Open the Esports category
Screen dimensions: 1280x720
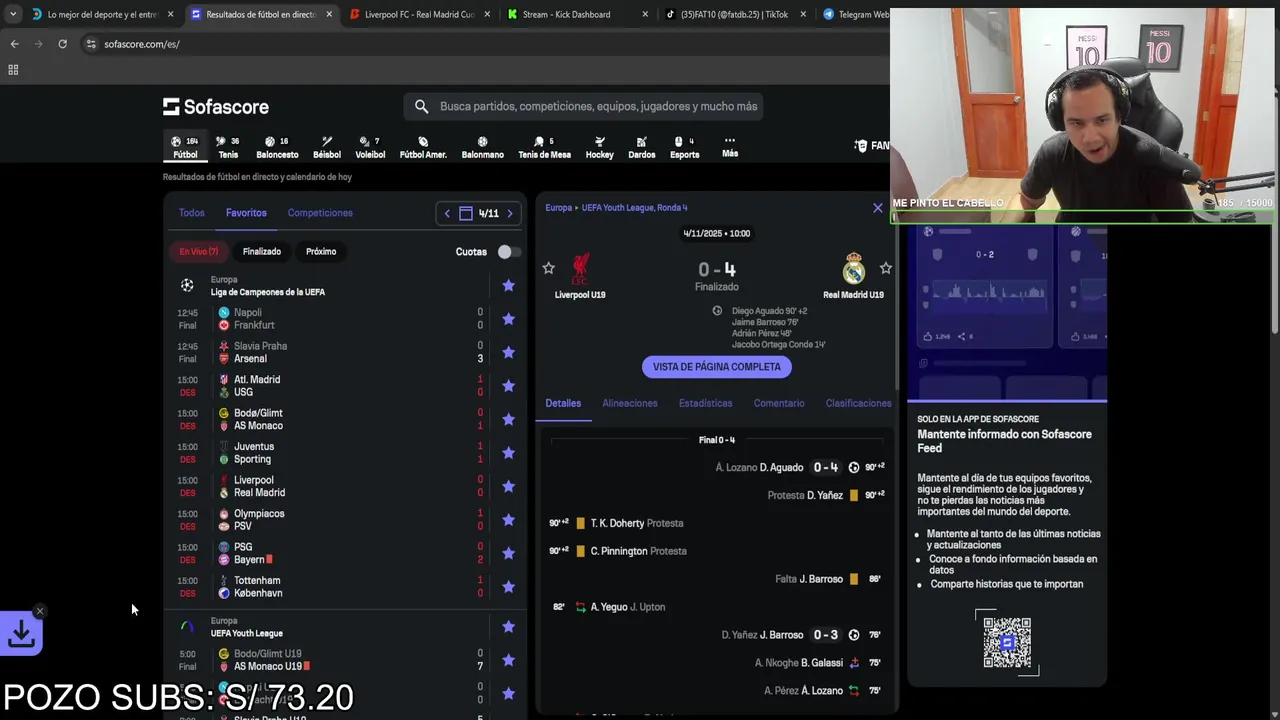click(x=684, y=147)
